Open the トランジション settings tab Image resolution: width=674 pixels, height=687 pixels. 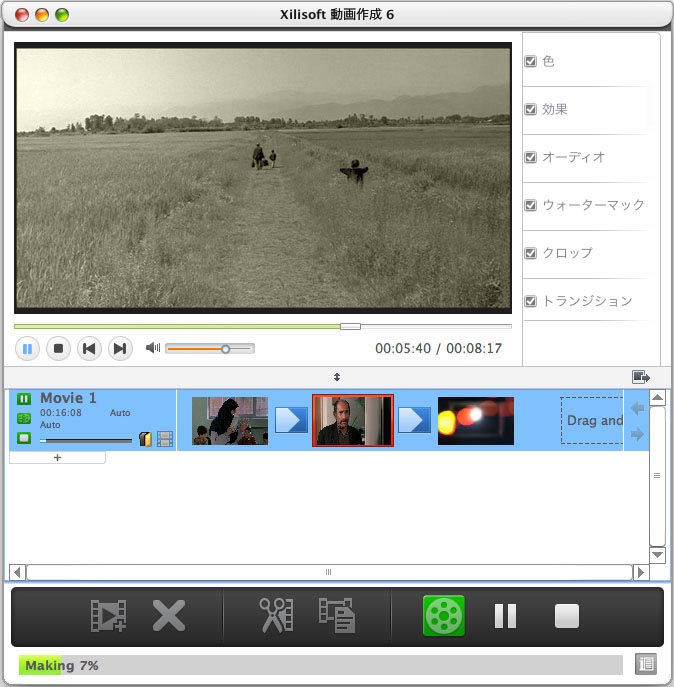586,301
